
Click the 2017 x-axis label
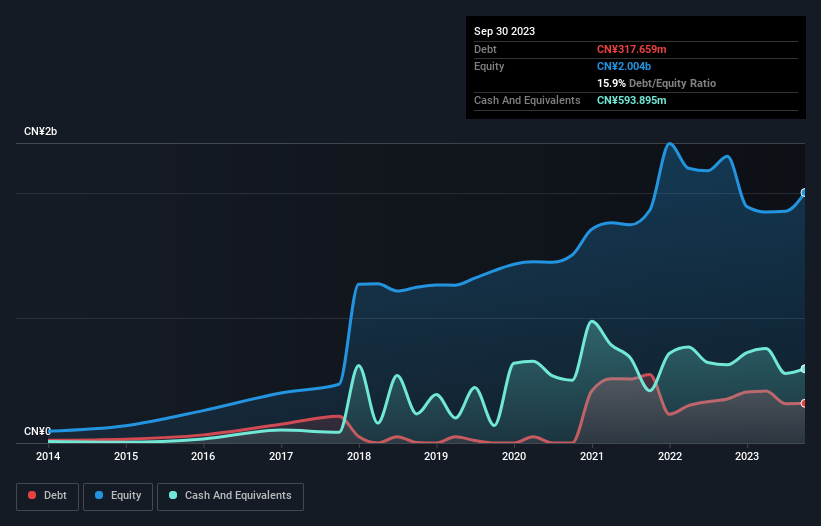coord(281,456)
